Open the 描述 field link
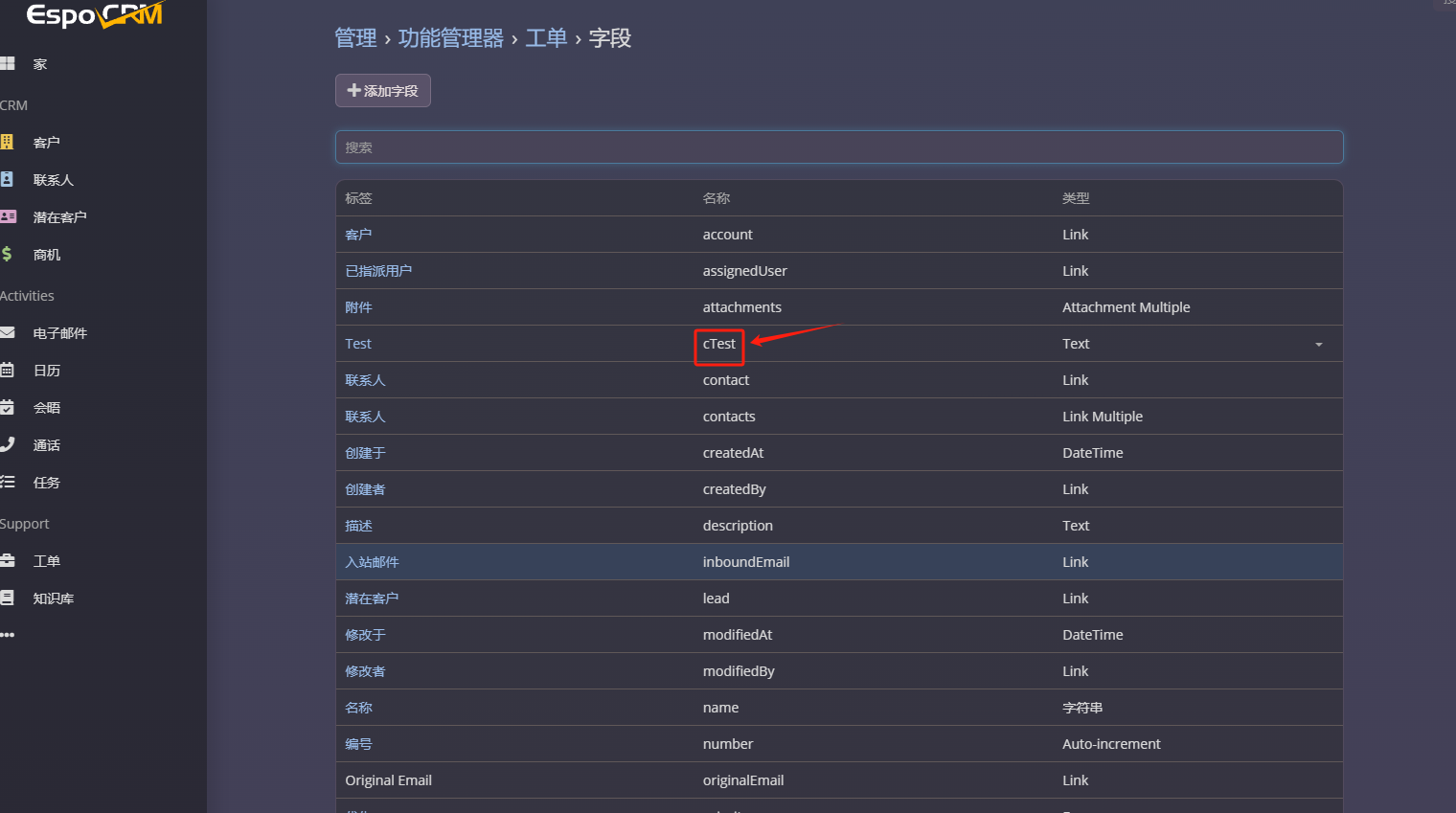 coord(358,526)
